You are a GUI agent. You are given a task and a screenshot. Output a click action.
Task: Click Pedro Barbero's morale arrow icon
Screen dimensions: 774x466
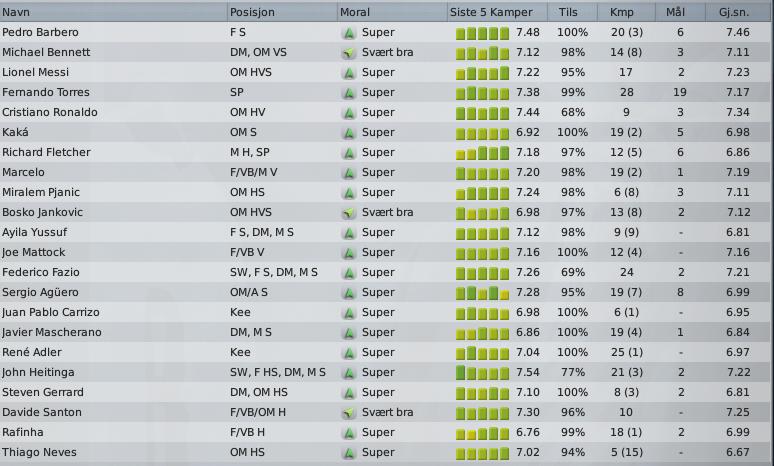(349, 33)
